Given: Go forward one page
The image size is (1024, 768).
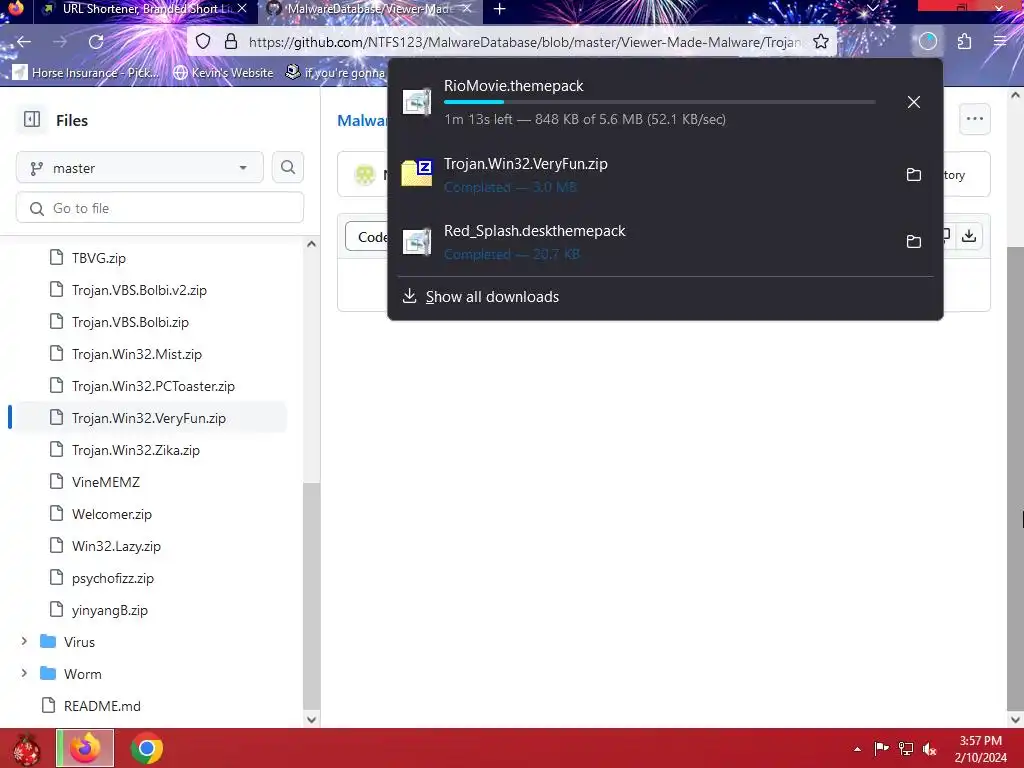Looking at the screenshot, I should coord(60,42).
